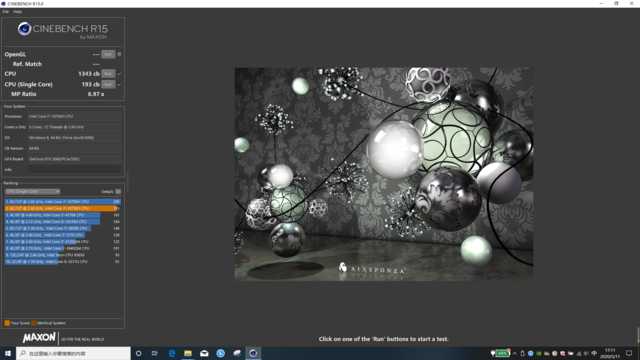
Task: Click the Processor info row
Action: point(62,116)
